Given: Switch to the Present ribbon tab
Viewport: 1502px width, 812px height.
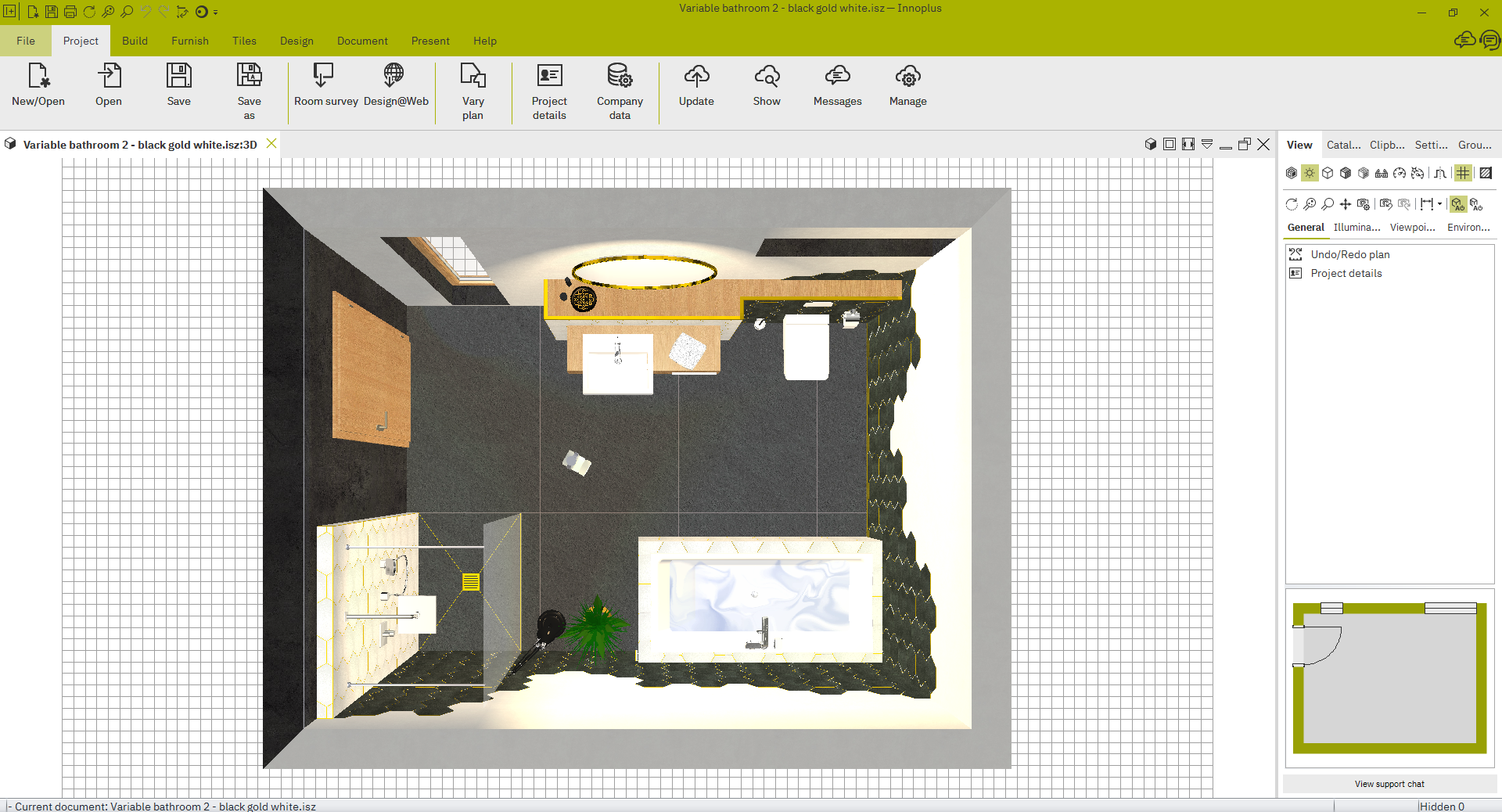Looking at the screenshot, I should (430, 41).
